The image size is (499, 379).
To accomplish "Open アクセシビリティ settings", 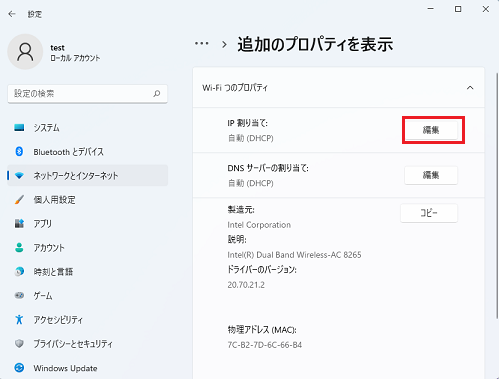I will [x=88, y=320].
